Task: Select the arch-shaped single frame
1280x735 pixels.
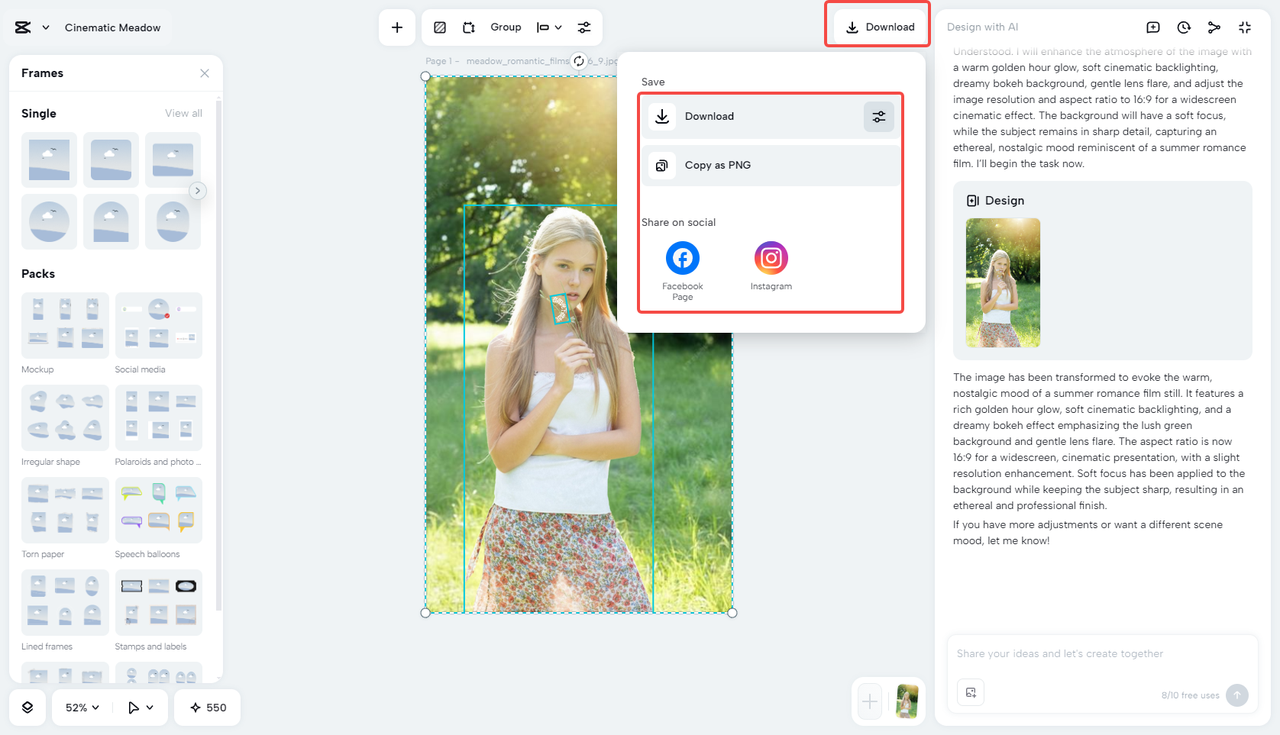Action: coord(111,222)
